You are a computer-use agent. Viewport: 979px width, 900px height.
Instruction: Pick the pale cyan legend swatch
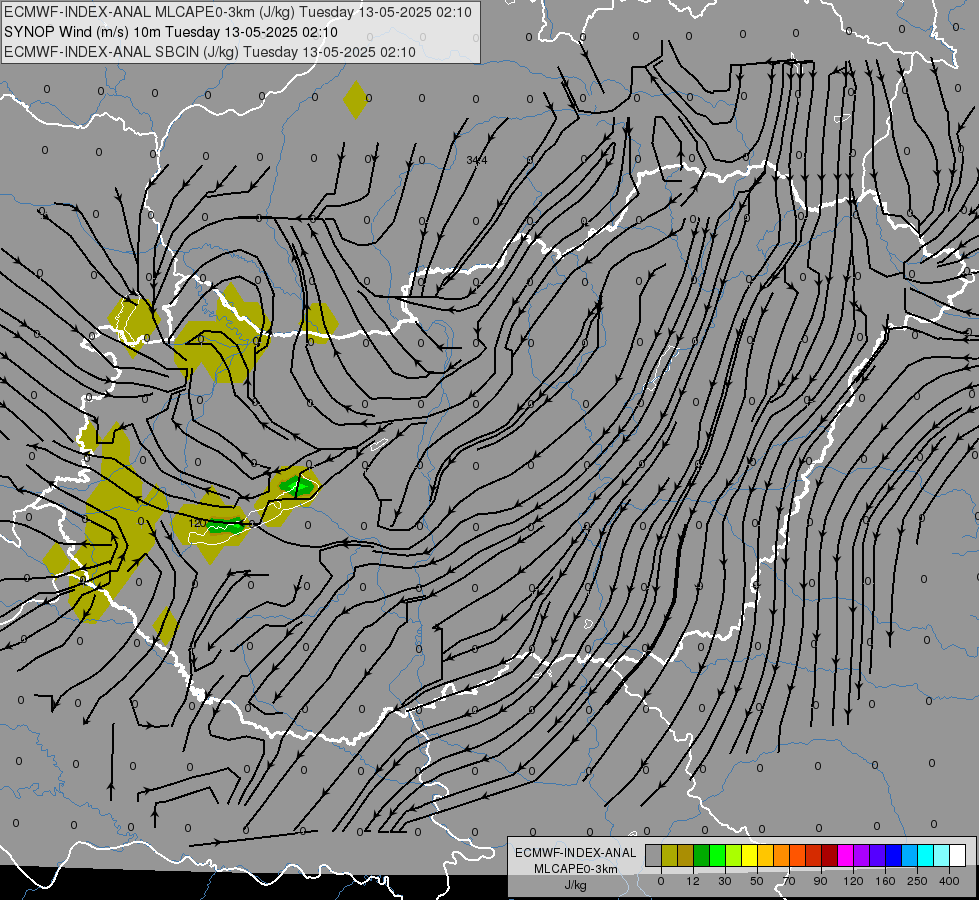942,855
